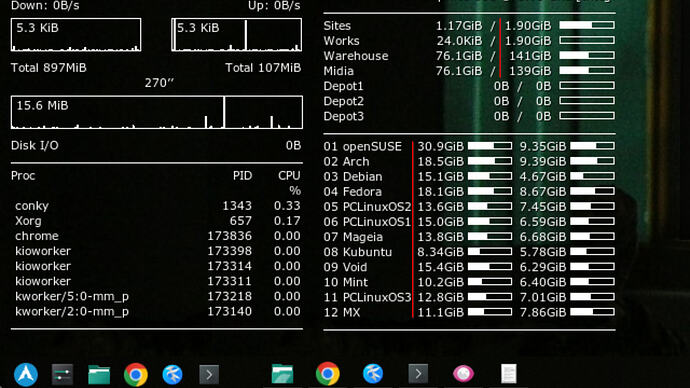
Task: Select the kworker/2:0-mm_p process
Action: tap(72, 311)
